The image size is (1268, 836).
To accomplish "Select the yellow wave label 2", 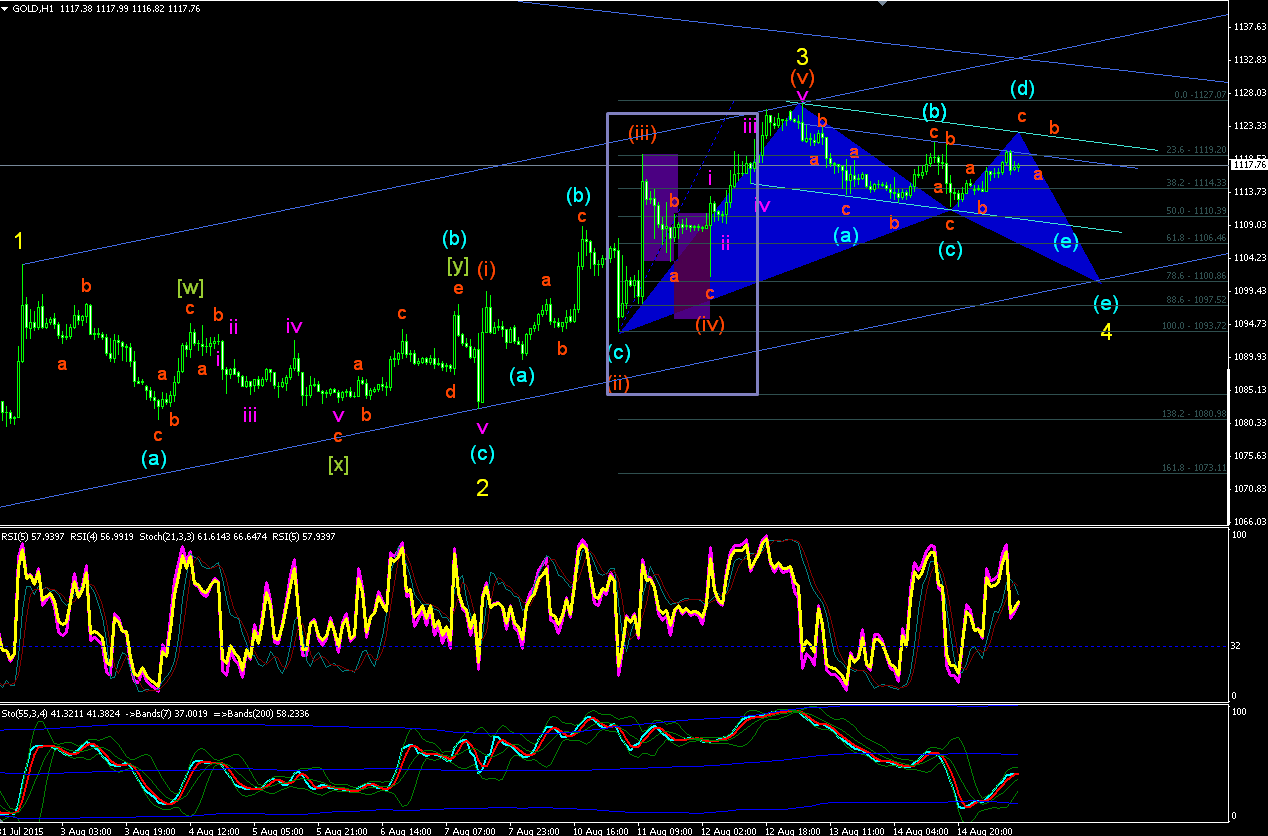I will [x=482, y=489].
